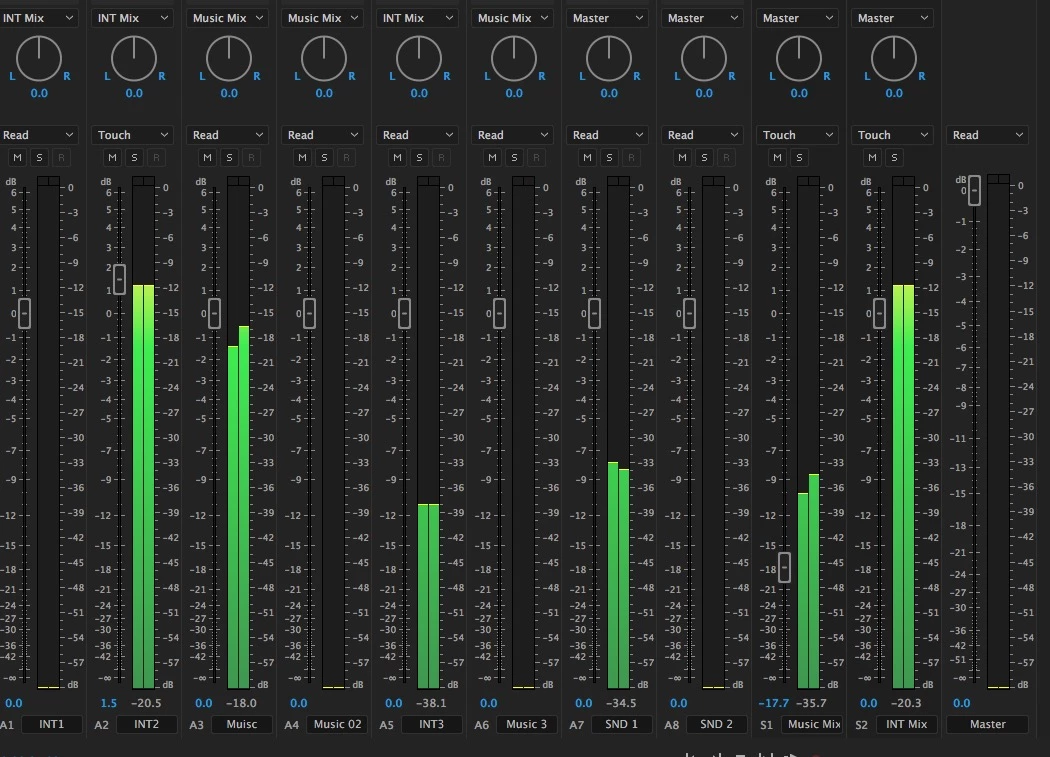Image resolution: width=1050 pixels, height=757 pixels.
Task: Open output assignment dropdown for A1 INT1
Action: 38,18
